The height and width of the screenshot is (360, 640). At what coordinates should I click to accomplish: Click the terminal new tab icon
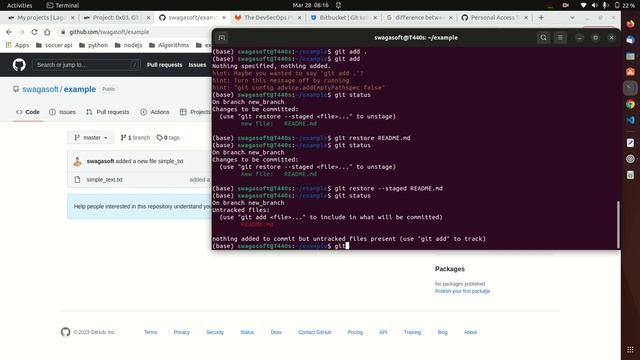pos(222,38)
